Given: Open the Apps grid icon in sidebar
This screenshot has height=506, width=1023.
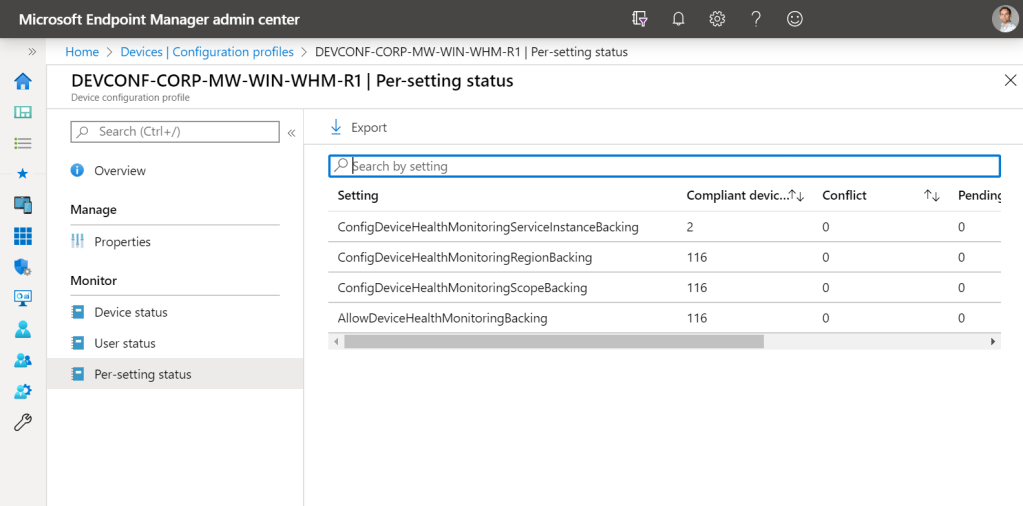Looking at the screenshot, I should tap(22, 236).
